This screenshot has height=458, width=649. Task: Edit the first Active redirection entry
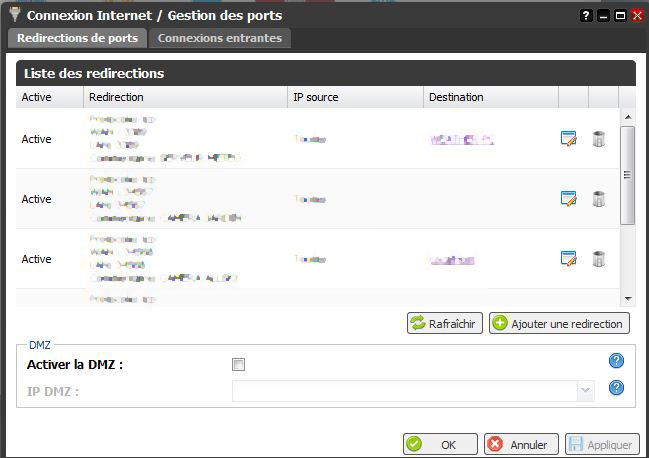(568, 139)
